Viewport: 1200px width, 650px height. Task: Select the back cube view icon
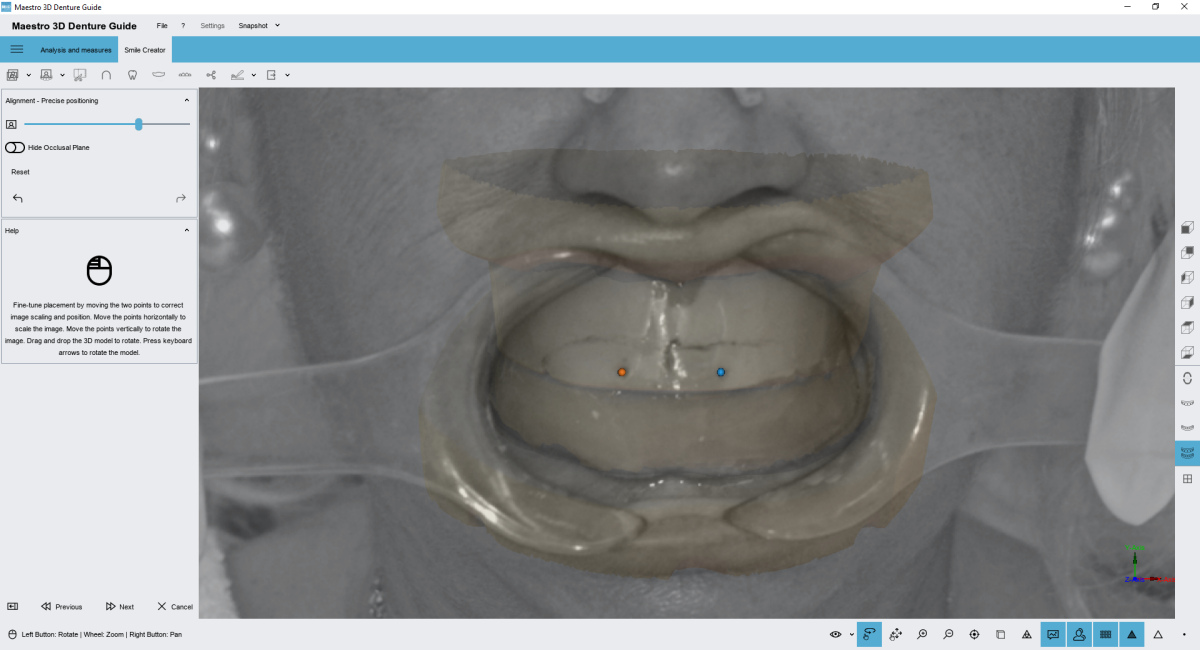1187,253
